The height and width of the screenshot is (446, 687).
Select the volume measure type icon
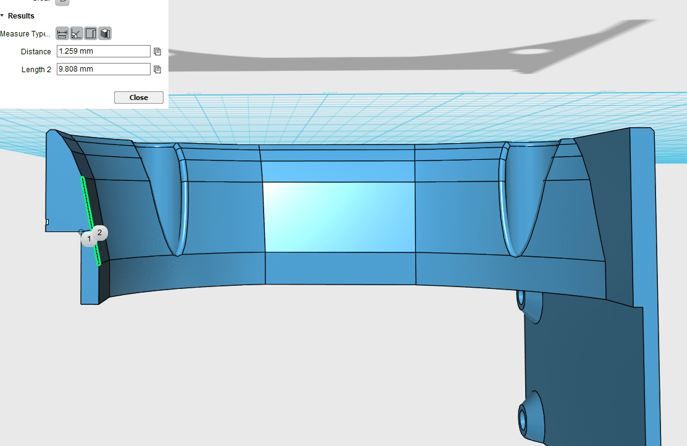(105, 33)
